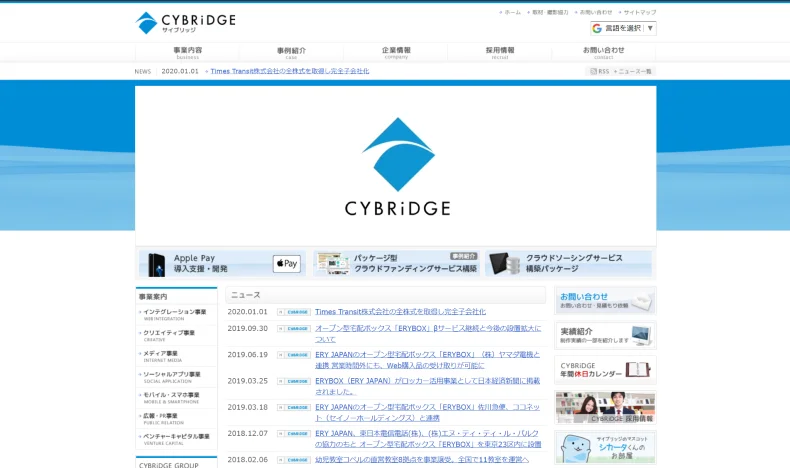790x468 pixels.
Task: Open the 2019.06.19 ヤマダ電機 ERYBOX article
Action: pyautogui.click(x=427, y=360)
